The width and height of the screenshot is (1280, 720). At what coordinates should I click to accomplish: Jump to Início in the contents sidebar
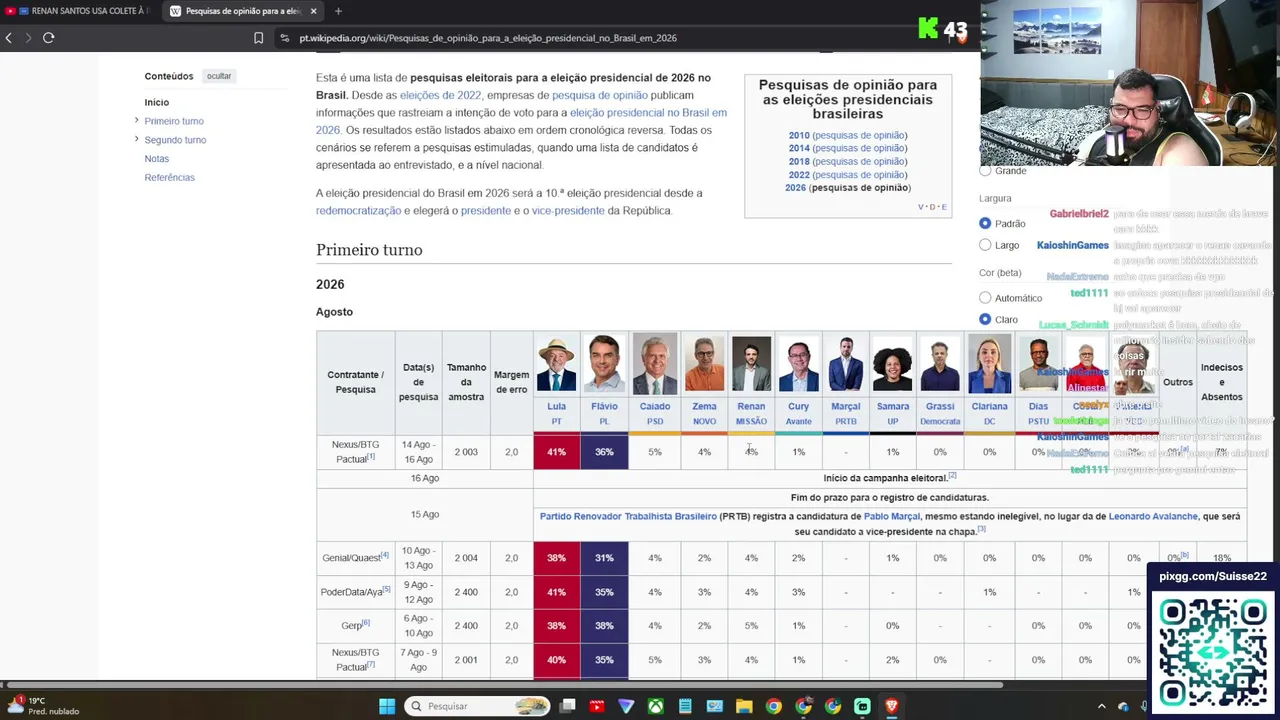157,102
